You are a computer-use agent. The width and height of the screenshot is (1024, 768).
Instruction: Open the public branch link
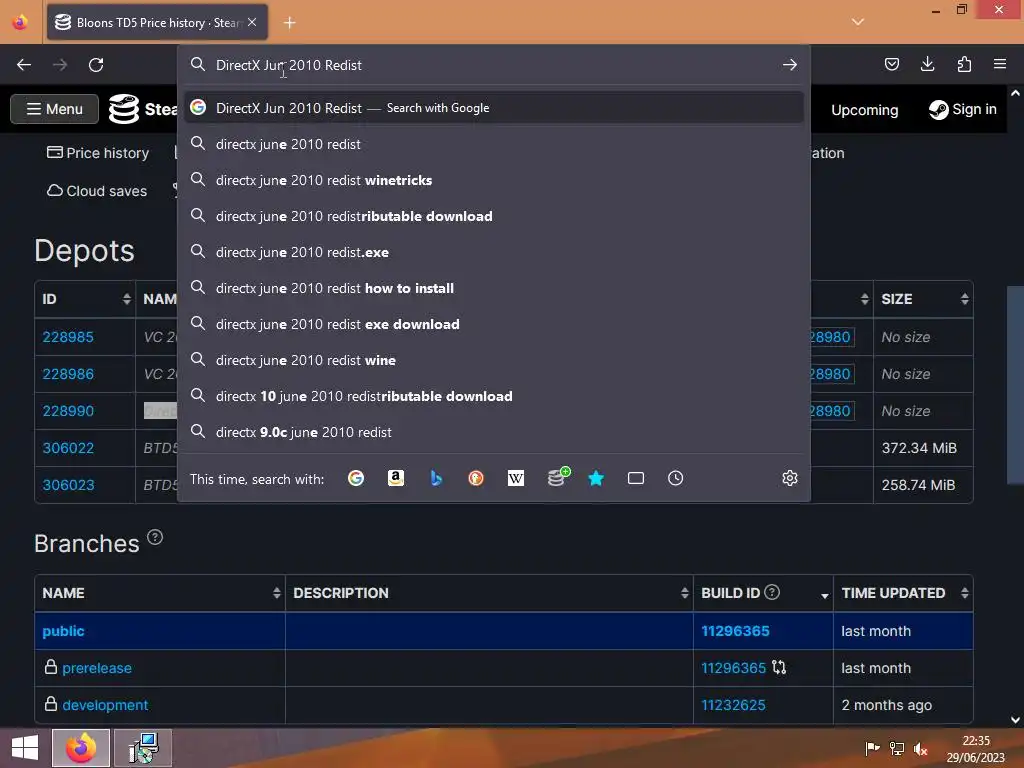pos(63,631)
